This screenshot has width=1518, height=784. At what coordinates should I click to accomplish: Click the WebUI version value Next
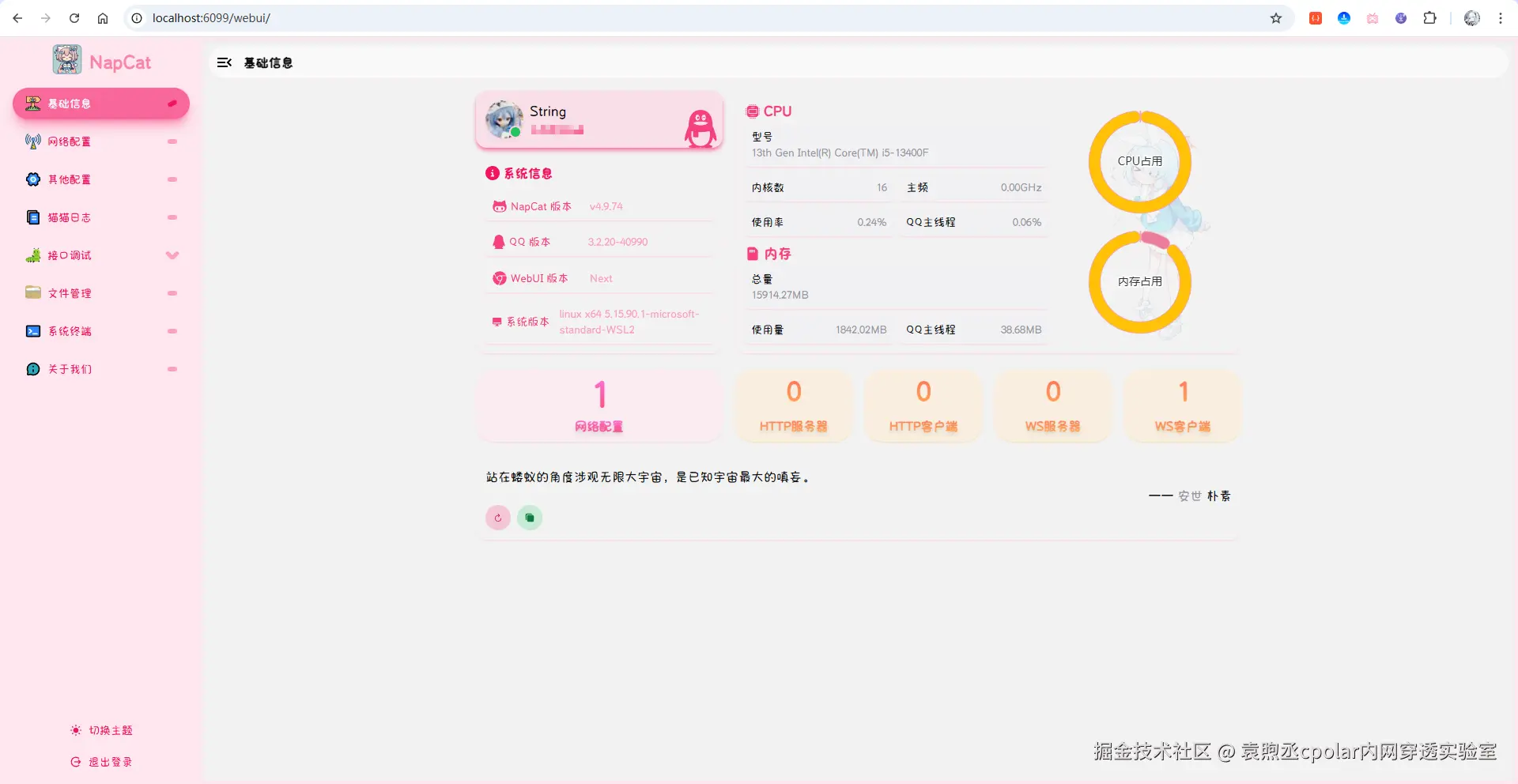(x=601, y=278)
